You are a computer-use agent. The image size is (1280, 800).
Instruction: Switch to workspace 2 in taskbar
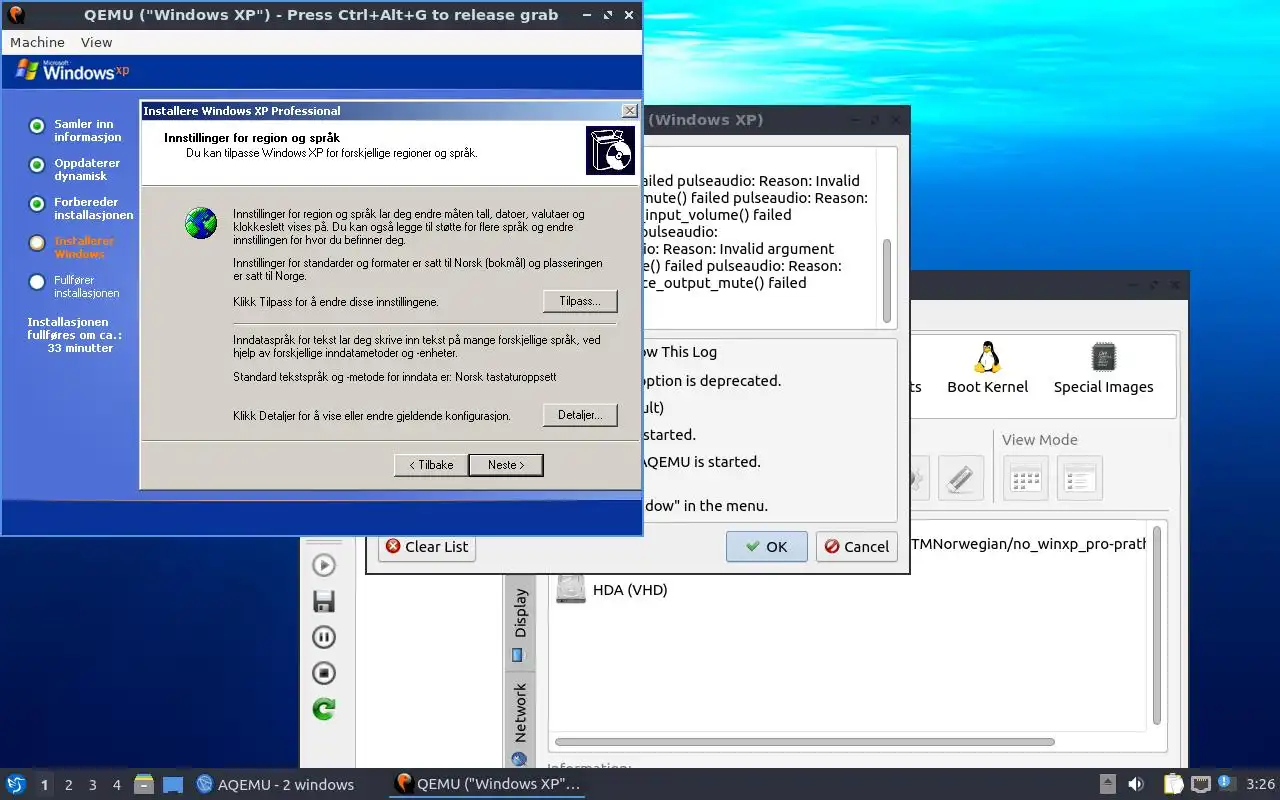[69, 785]
